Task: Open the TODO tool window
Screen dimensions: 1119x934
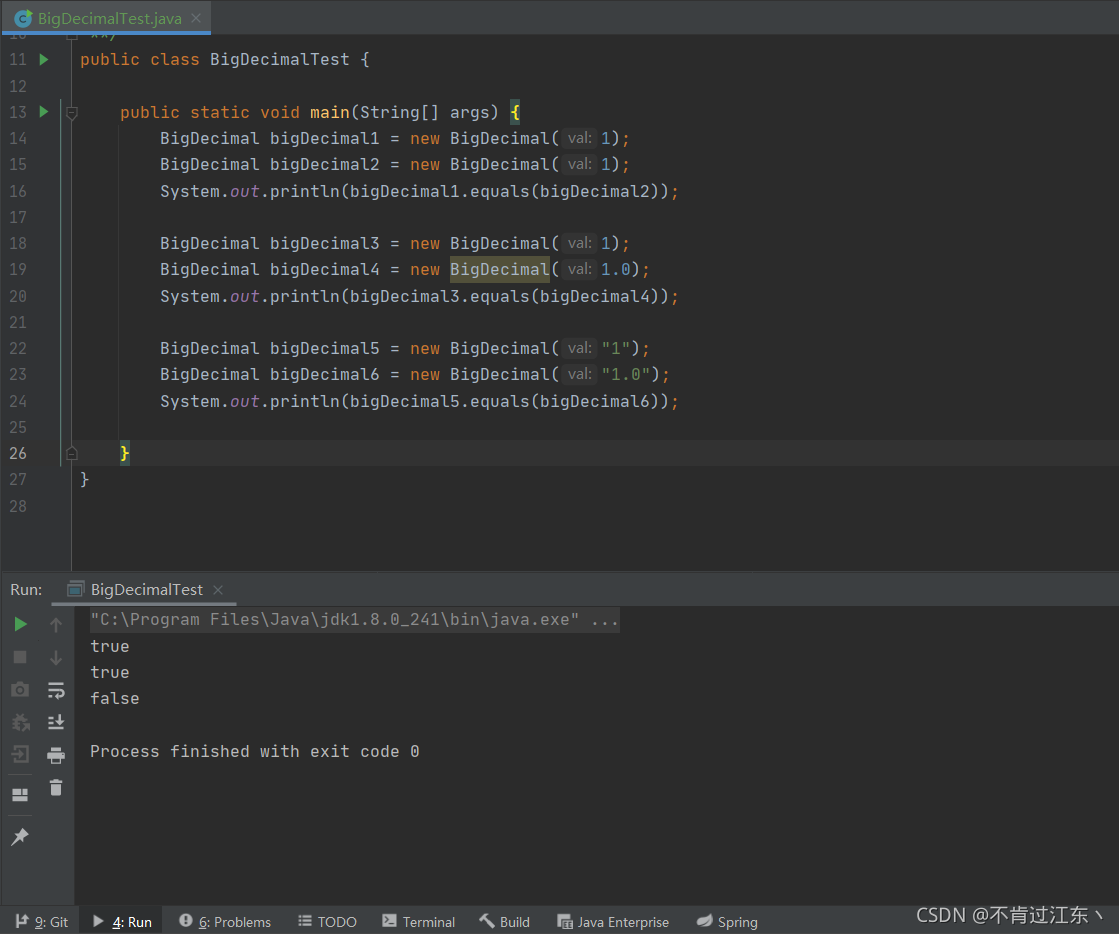Action: pyautogui.click(x=328, y=922)
